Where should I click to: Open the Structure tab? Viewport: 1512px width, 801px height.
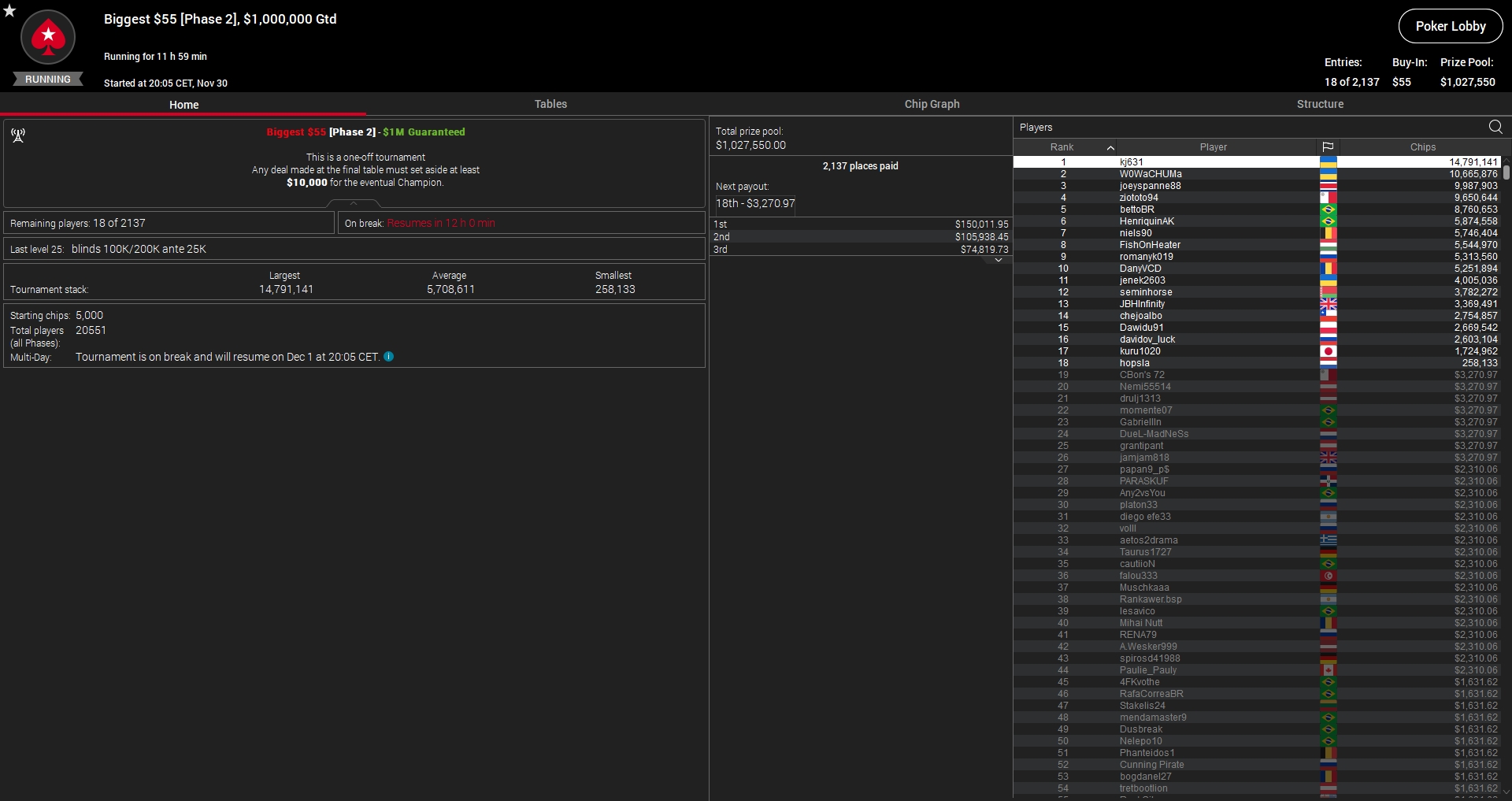1320,104
